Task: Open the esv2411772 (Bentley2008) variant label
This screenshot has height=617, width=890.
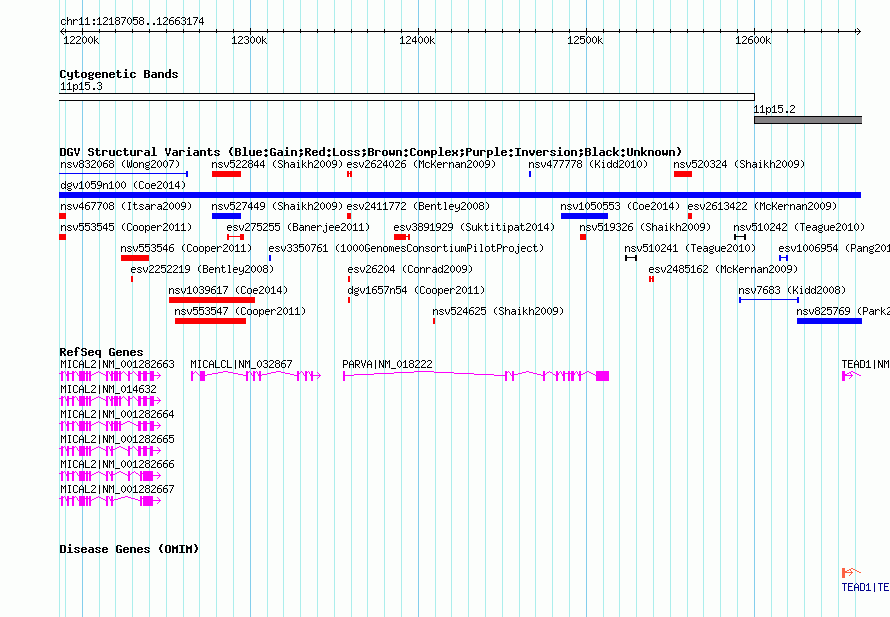Action: click(x=418, y=206)
